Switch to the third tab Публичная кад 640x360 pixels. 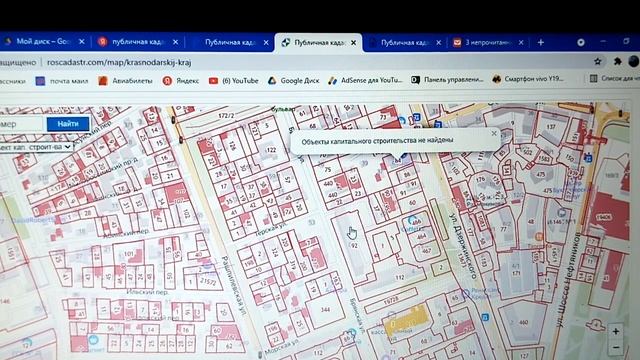tap(231, 42)
